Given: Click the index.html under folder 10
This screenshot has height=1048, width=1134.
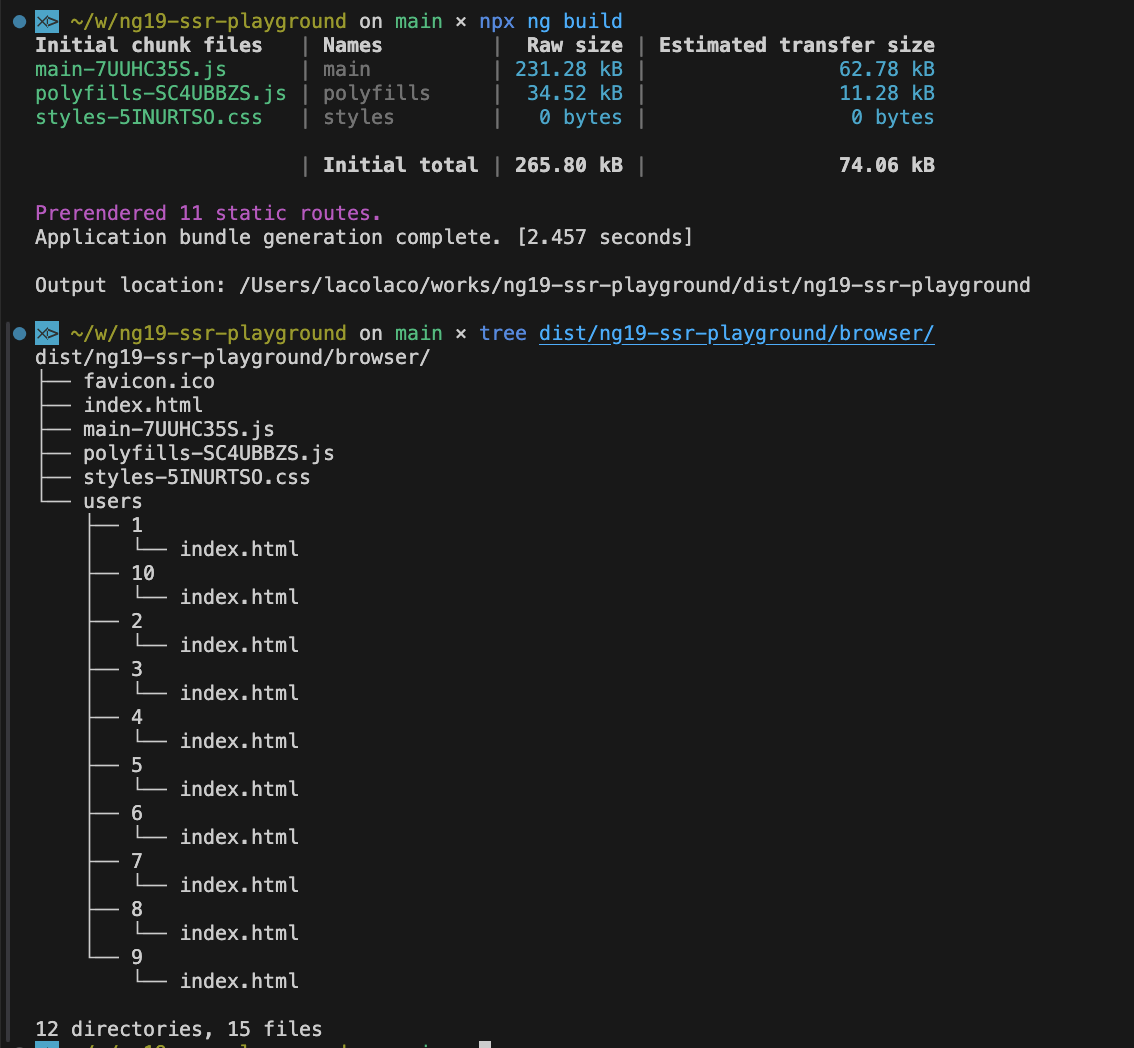Looking at the screenshot, I should (x=238, y=596).
